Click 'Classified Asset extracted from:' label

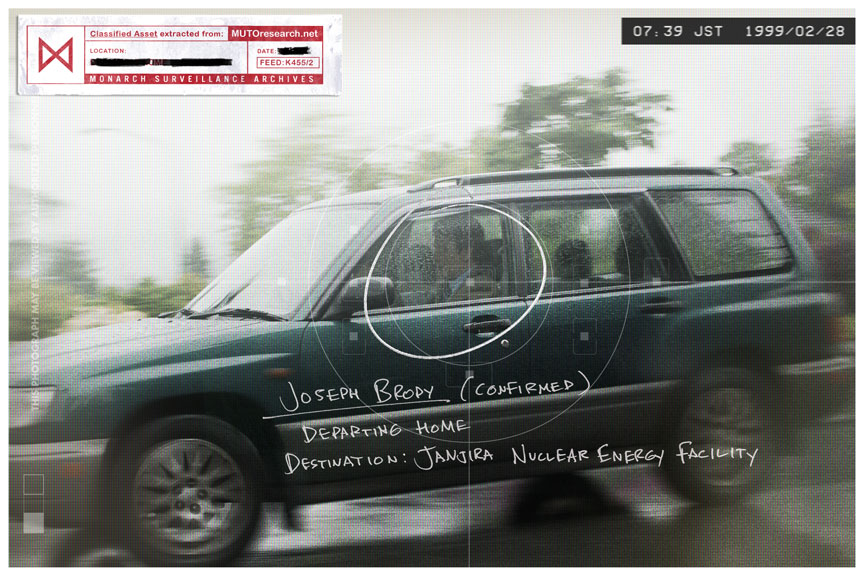click(x=156, y=34)
